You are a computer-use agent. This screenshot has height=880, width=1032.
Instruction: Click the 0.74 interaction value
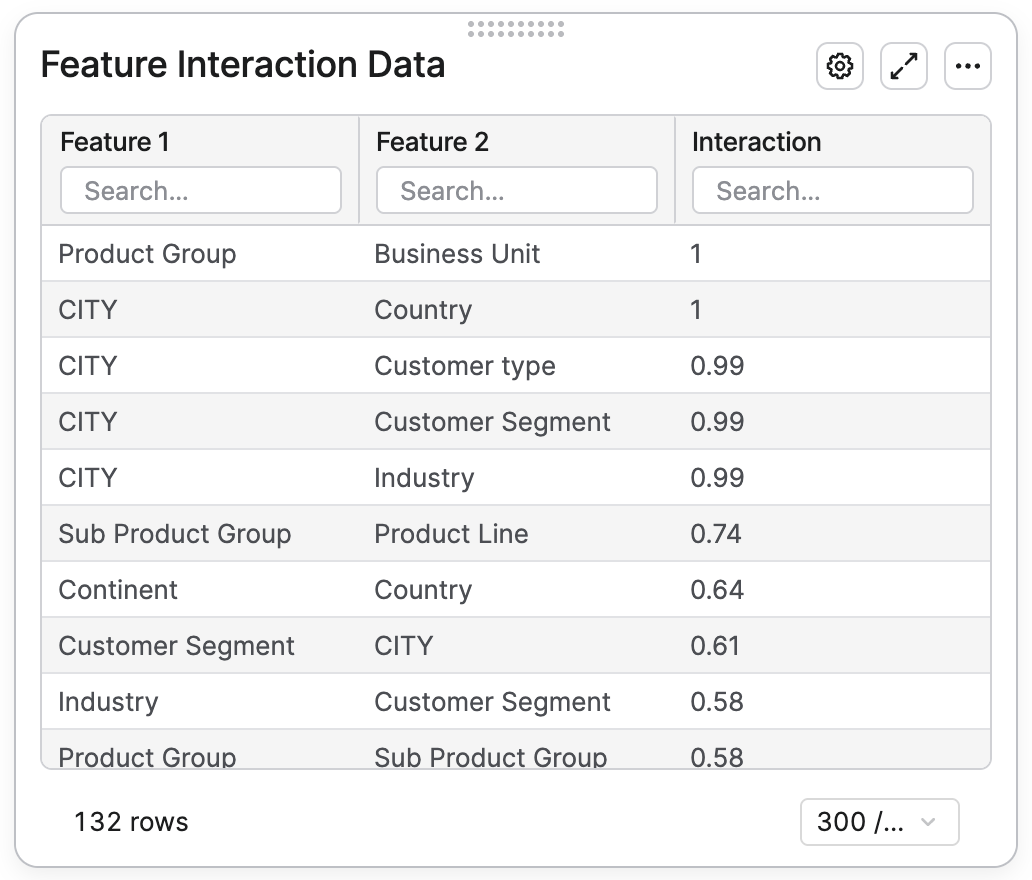coord(716,534)
